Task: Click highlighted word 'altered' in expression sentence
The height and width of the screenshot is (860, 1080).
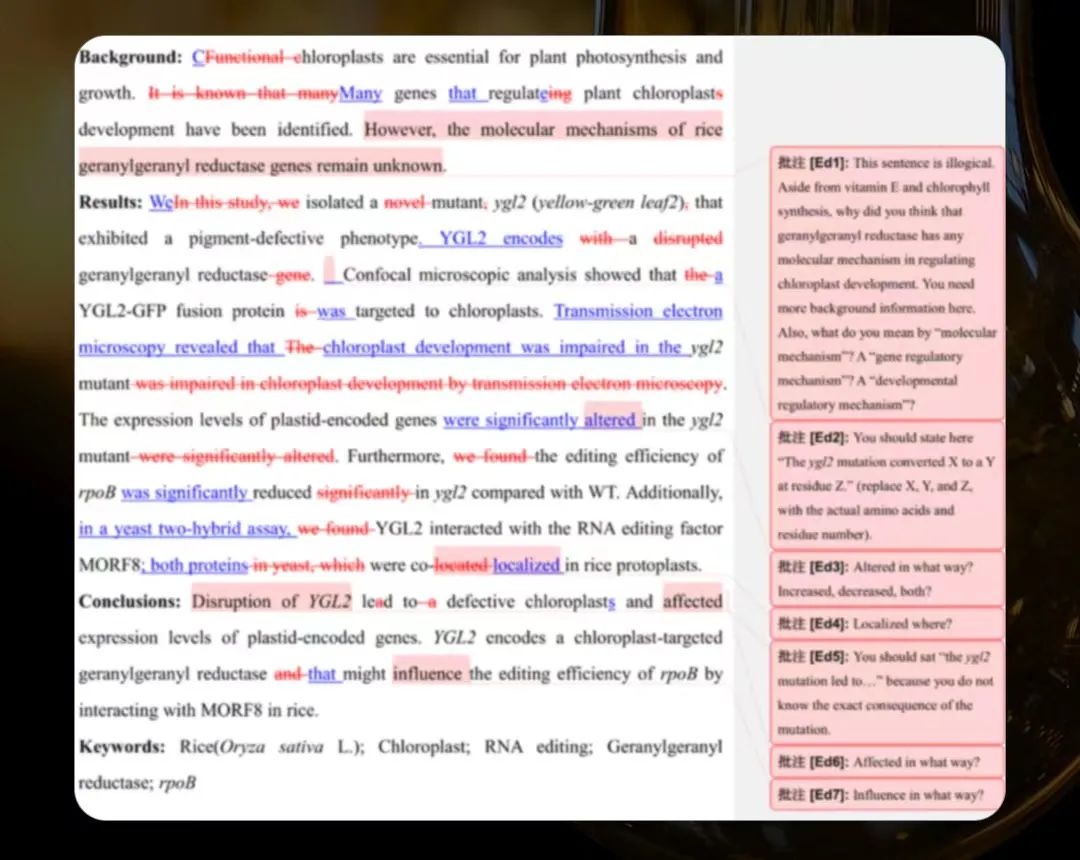Action: (x=610, y=420)
